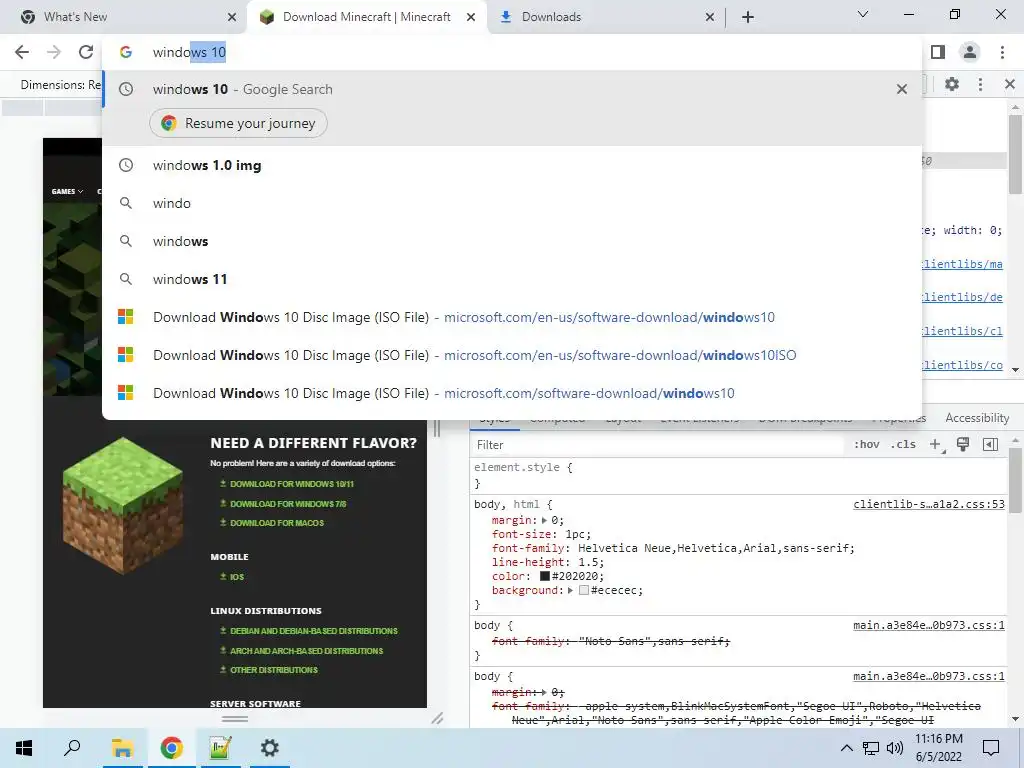Pick the 'windo' search suggestion
This screenshot has width=1024, height=768.
point(512,204)
